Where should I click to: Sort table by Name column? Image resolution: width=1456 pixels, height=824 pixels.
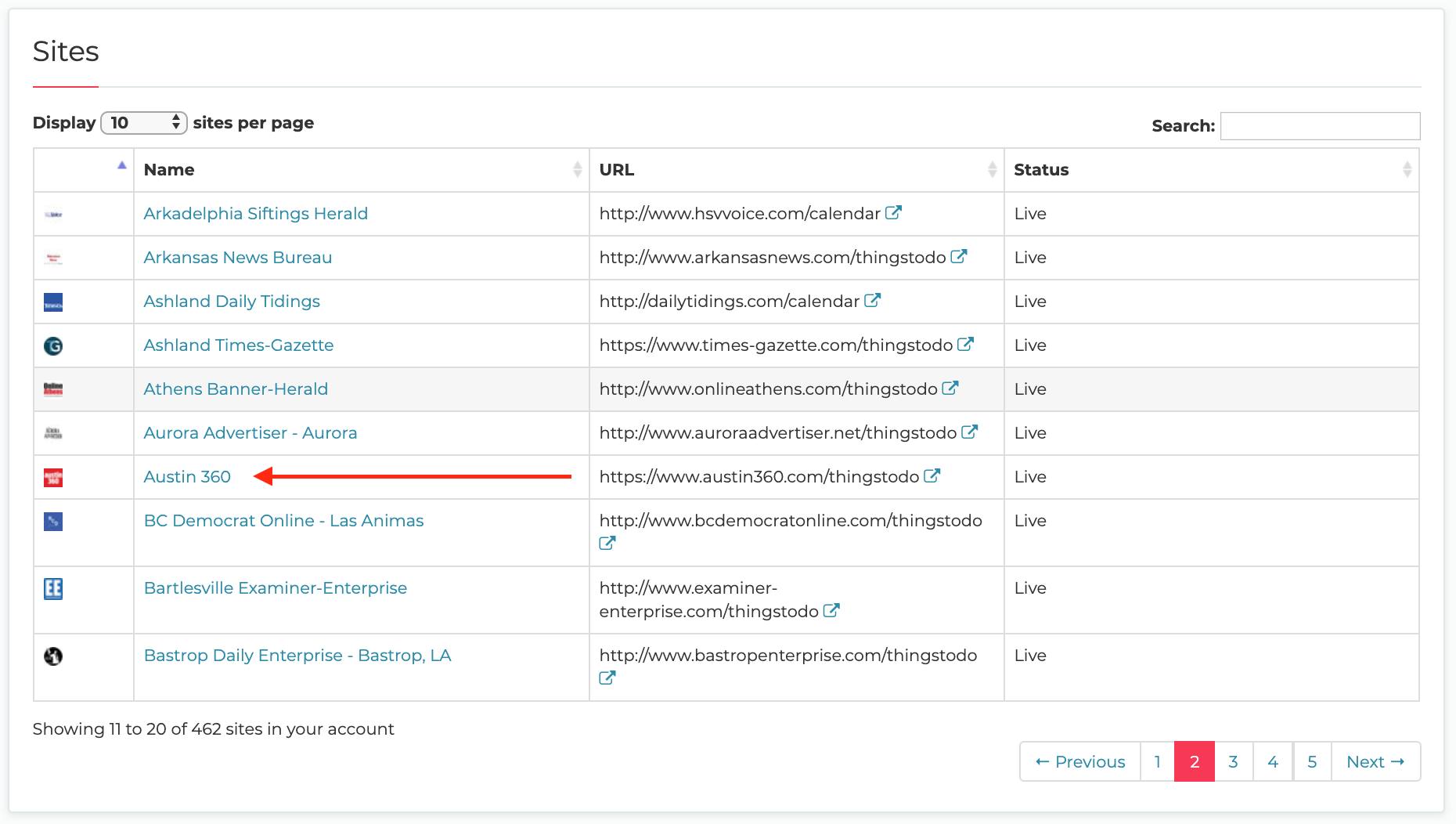(362, 170)
